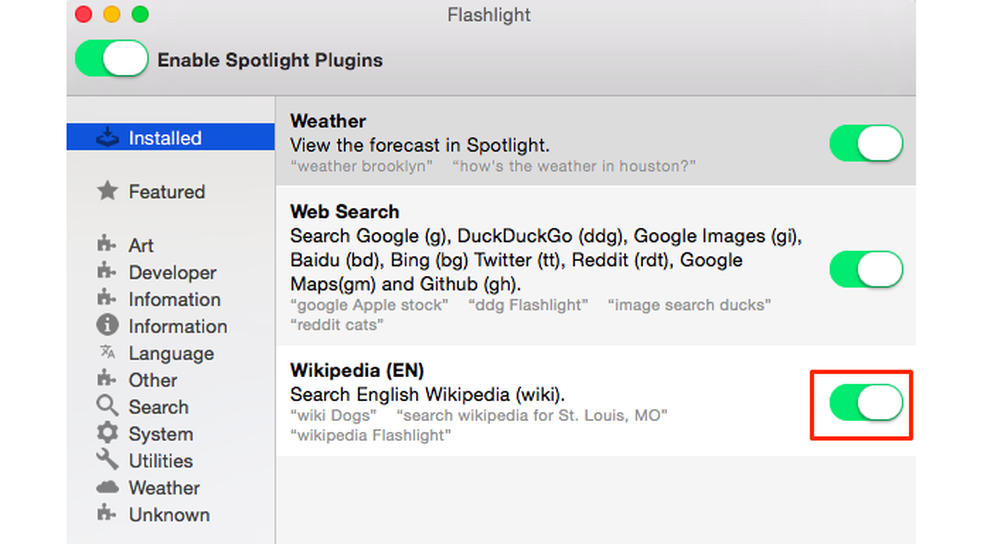Minimize the Flashlight window
The width and height of the screenshot is (984, 544).
[x=112, y=15]
